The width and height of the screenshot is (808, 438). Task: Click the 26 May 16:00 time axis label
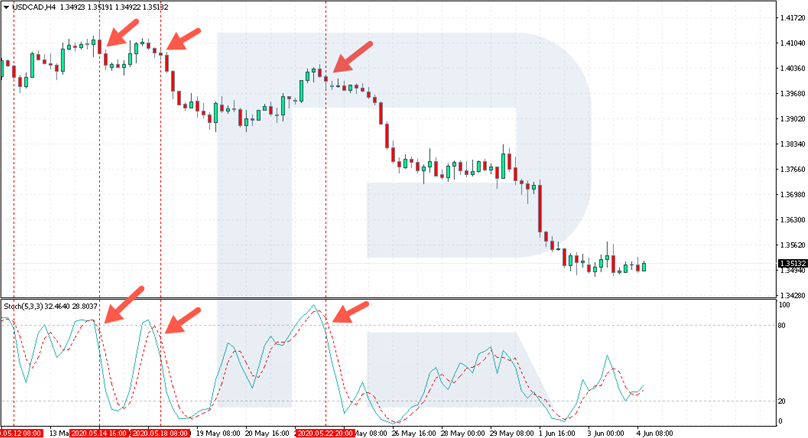click(414, 433)
